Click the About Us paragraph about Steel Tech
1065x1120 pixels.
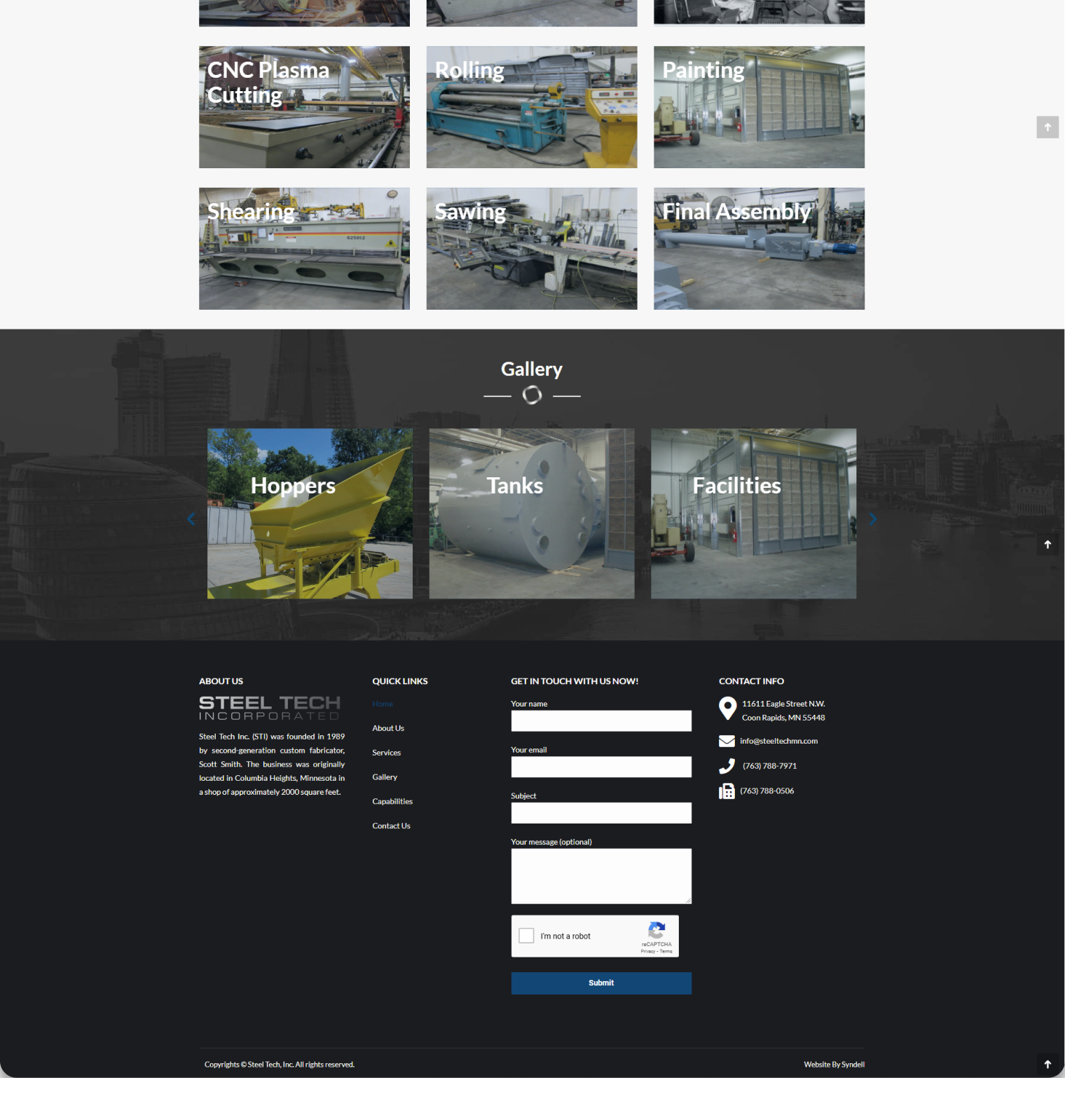point(272,765)
